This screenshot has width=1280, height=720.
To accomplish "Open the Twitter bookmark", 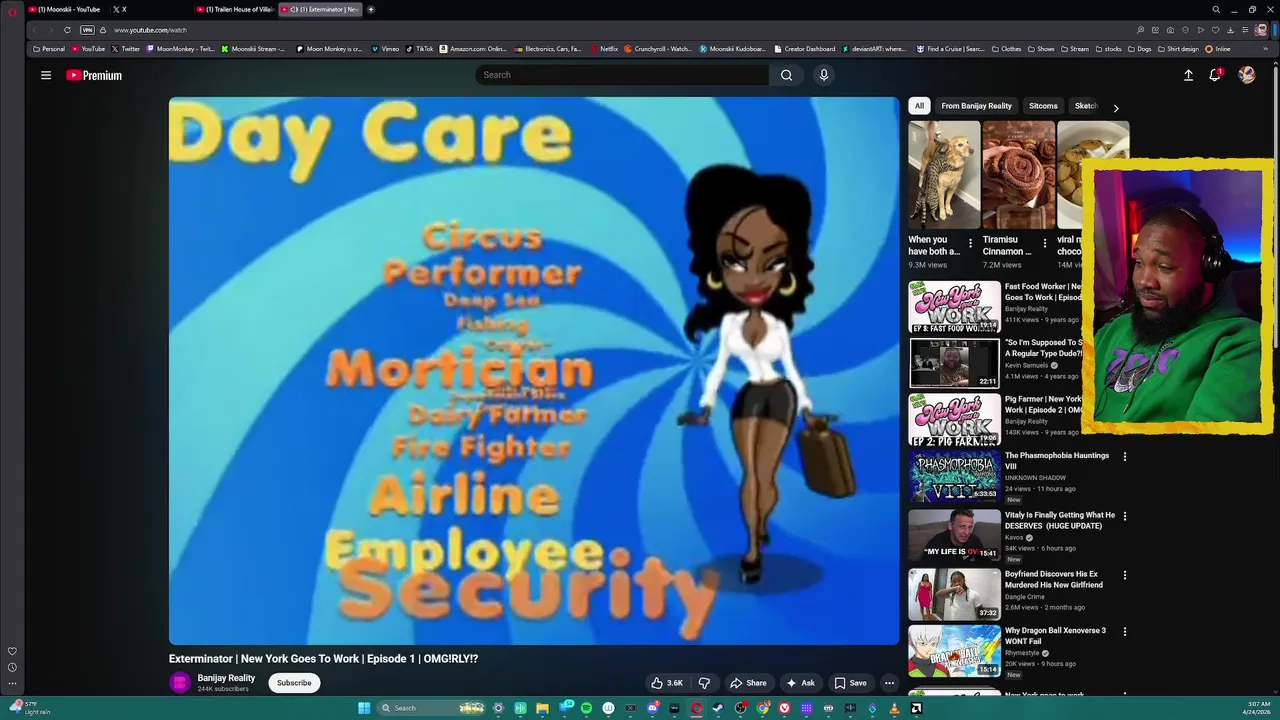I will (x=126, y=49).
